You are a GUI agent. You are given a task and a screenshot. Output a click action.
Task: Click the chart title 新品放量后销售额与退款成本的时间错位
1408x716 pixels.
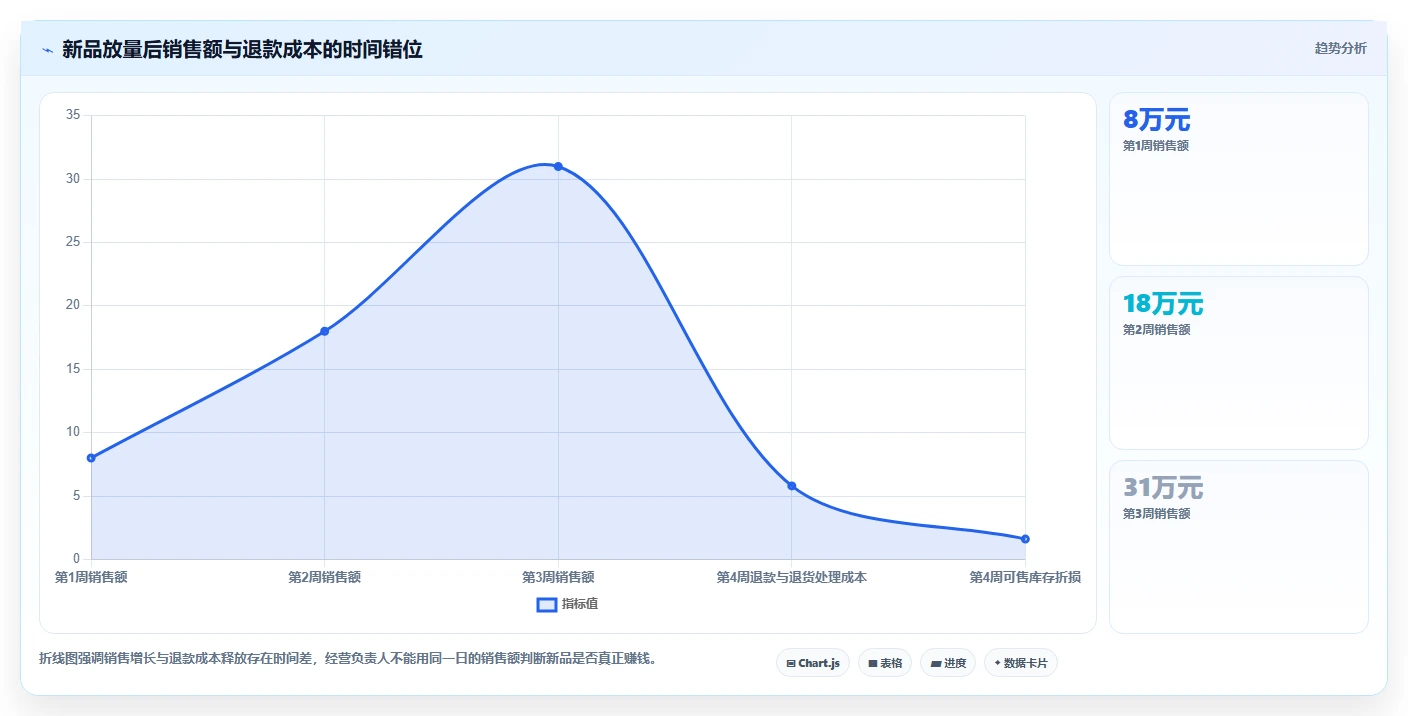point(242,49)
